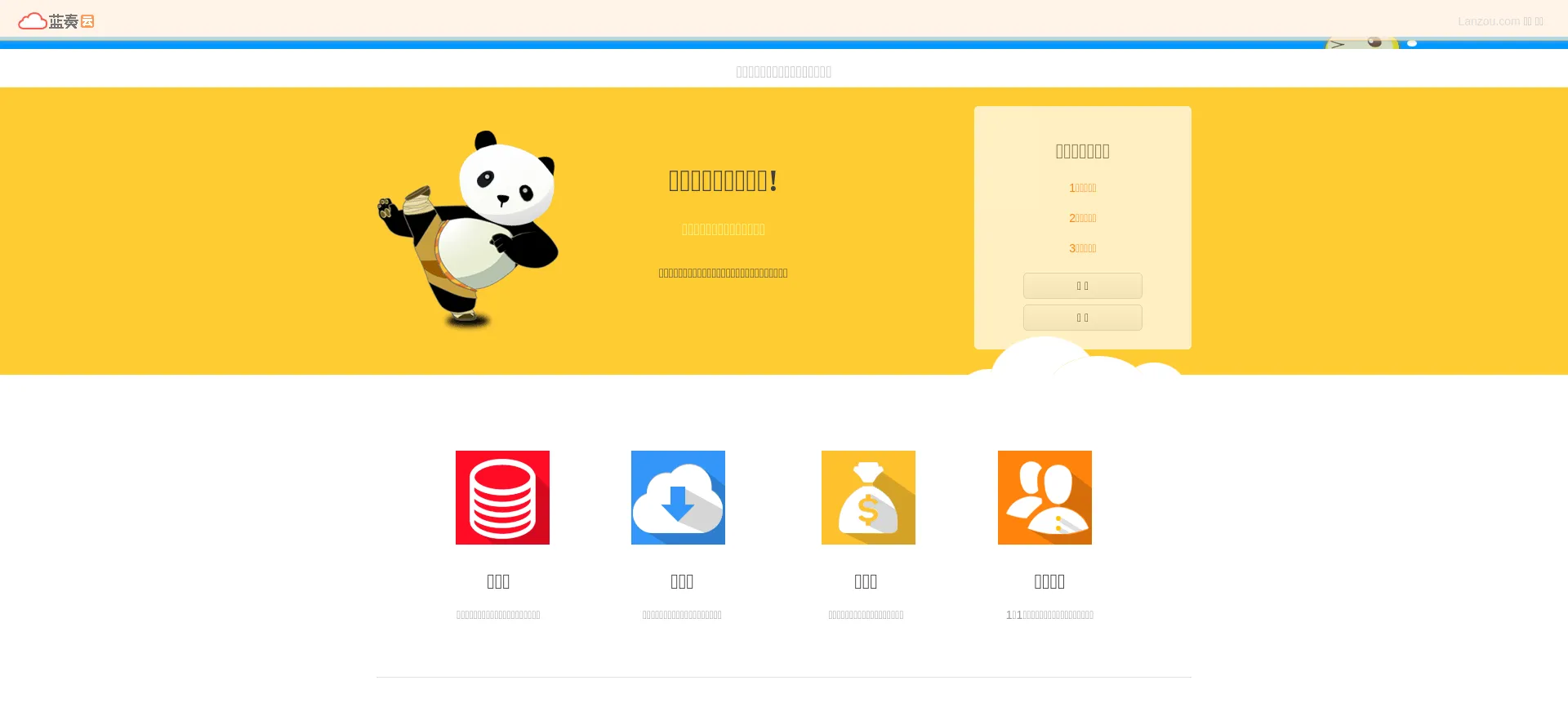Click the large headline ending with exclamation mark
The image size is (1568, 725).
(x=723, y=180)
